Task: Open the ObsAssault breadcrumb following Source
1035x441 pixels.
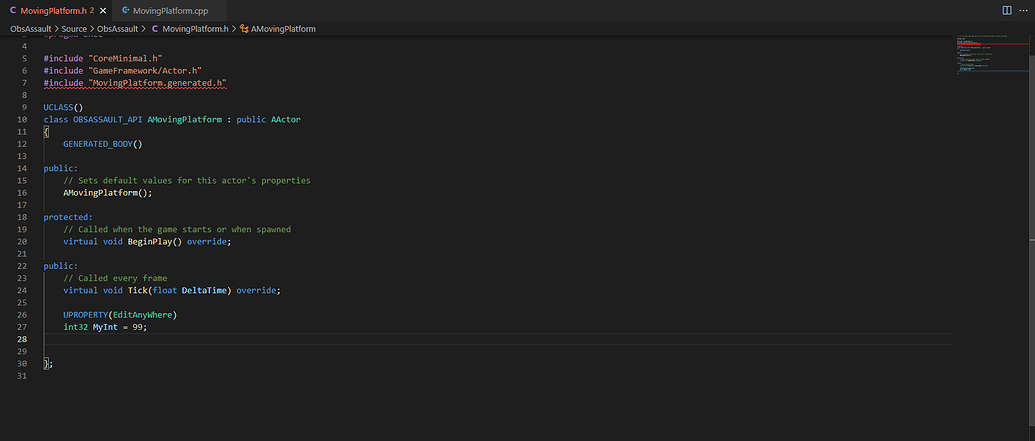Action: click(x=117, y=29)
